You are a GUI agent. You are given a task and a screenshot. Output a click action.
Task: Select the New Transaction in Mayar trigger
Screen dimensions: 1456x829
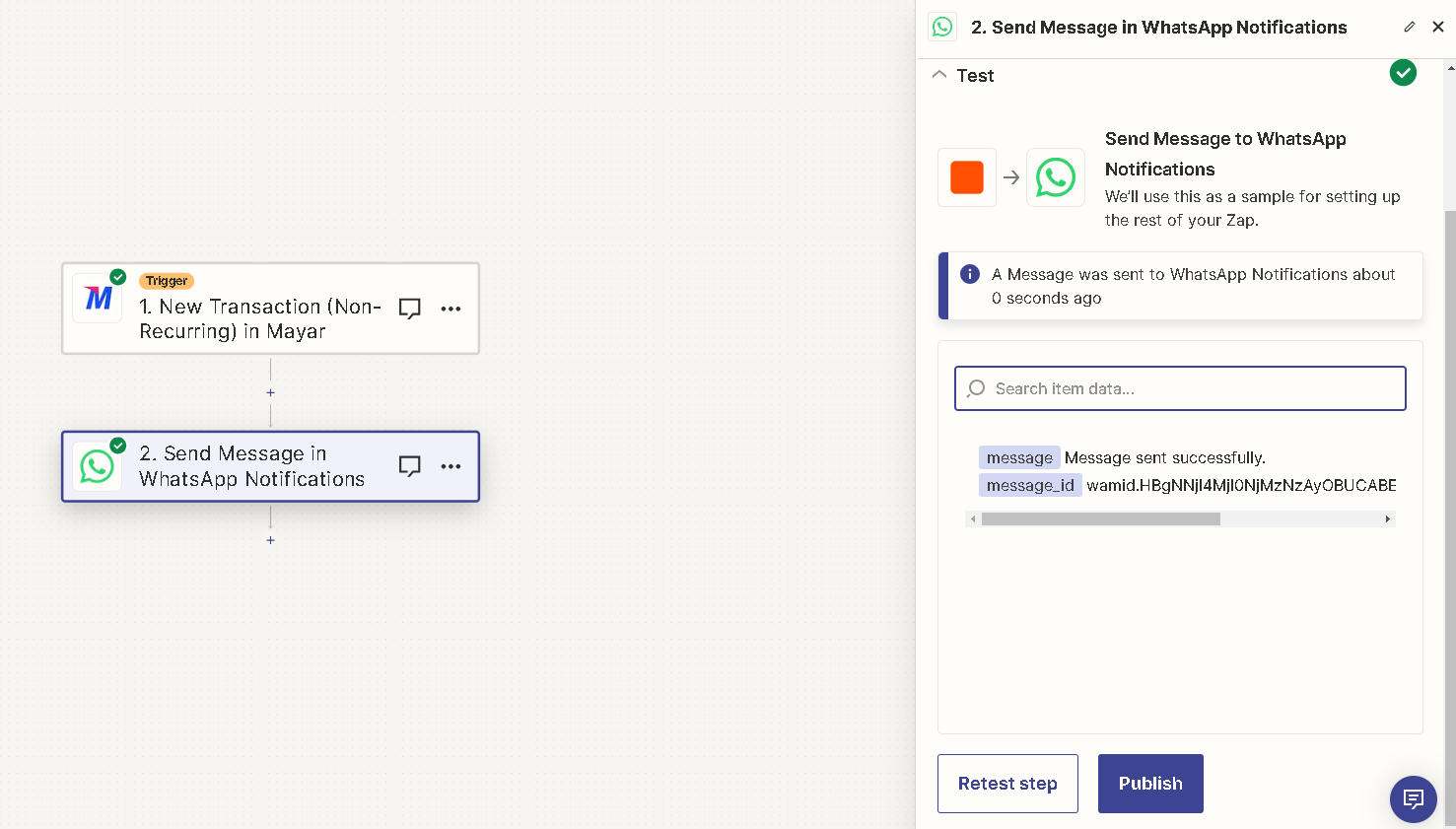click(270, 309)
